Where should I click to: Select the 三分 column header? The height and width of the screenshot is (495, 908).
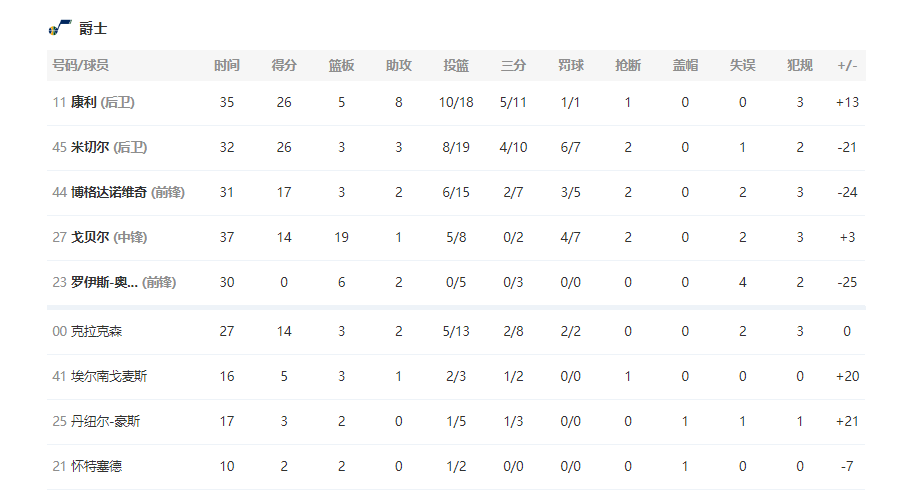[x=513, y=65]
